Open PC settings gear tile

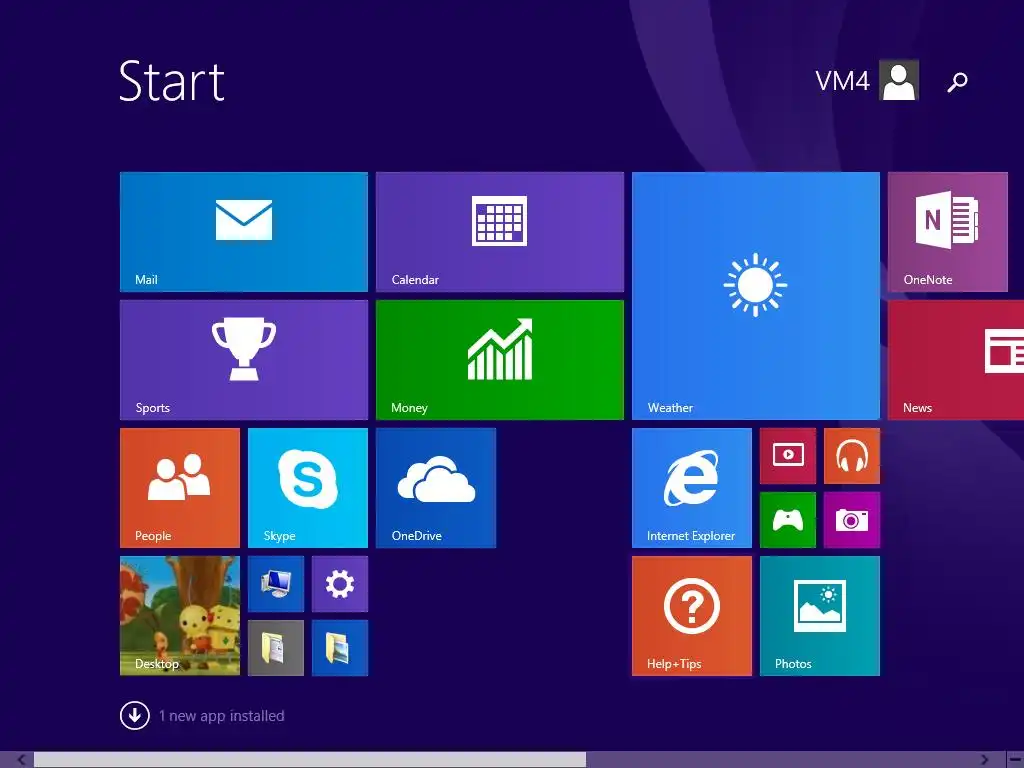click(340, 584)
